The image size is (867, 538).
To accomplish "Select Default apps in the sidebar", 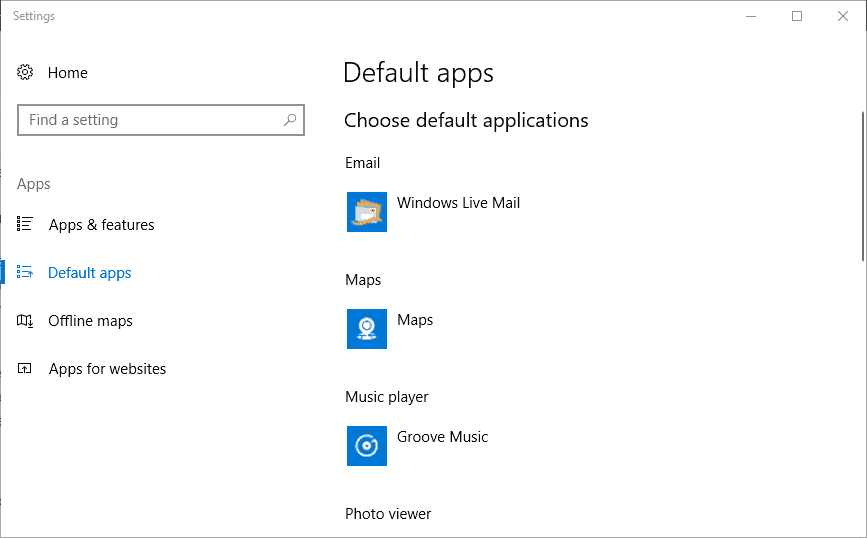I will point(90,273).
